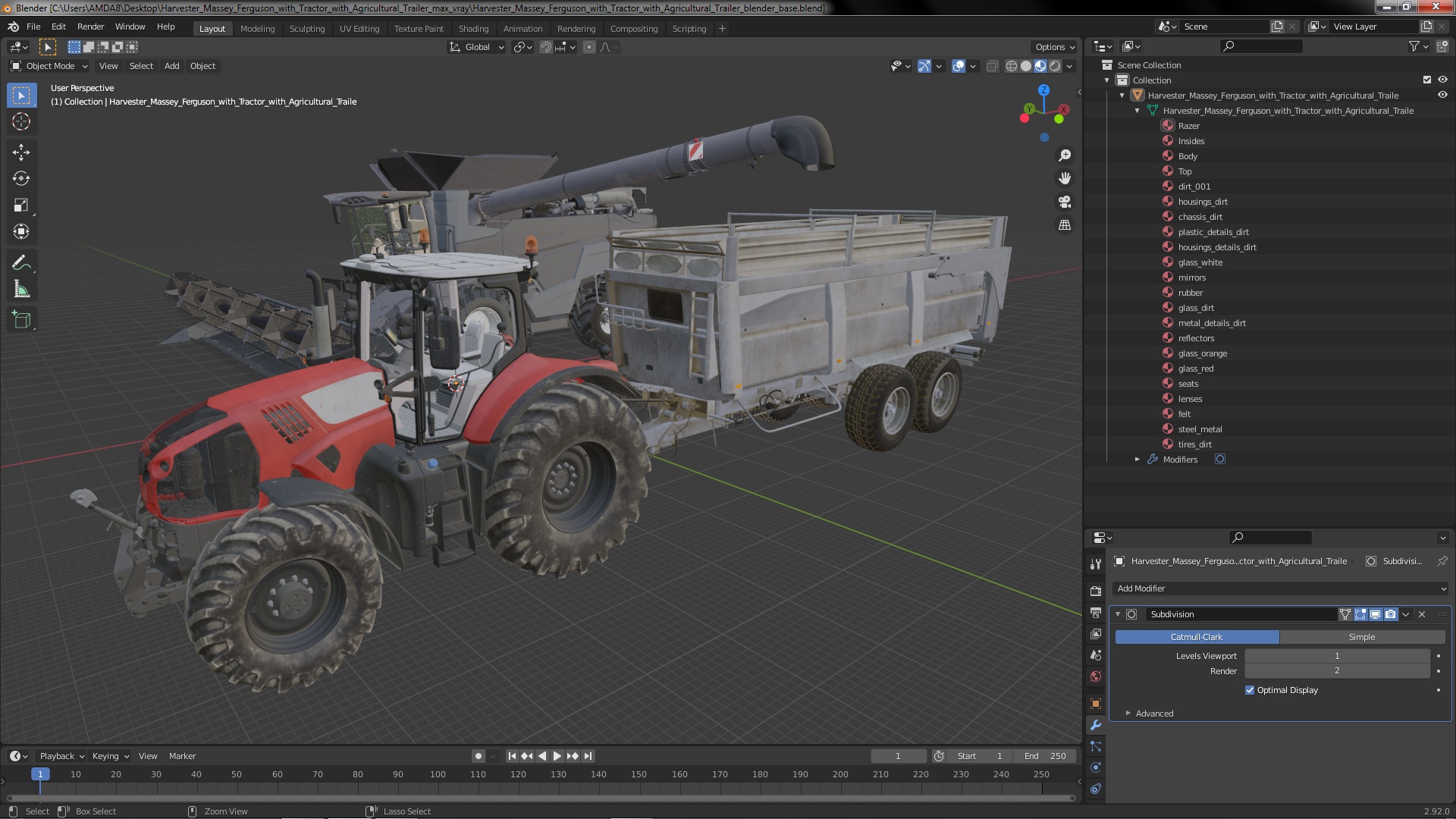The image size is (1456, 819).
Task: Open Object properties tab
Action: (1095, 704)
